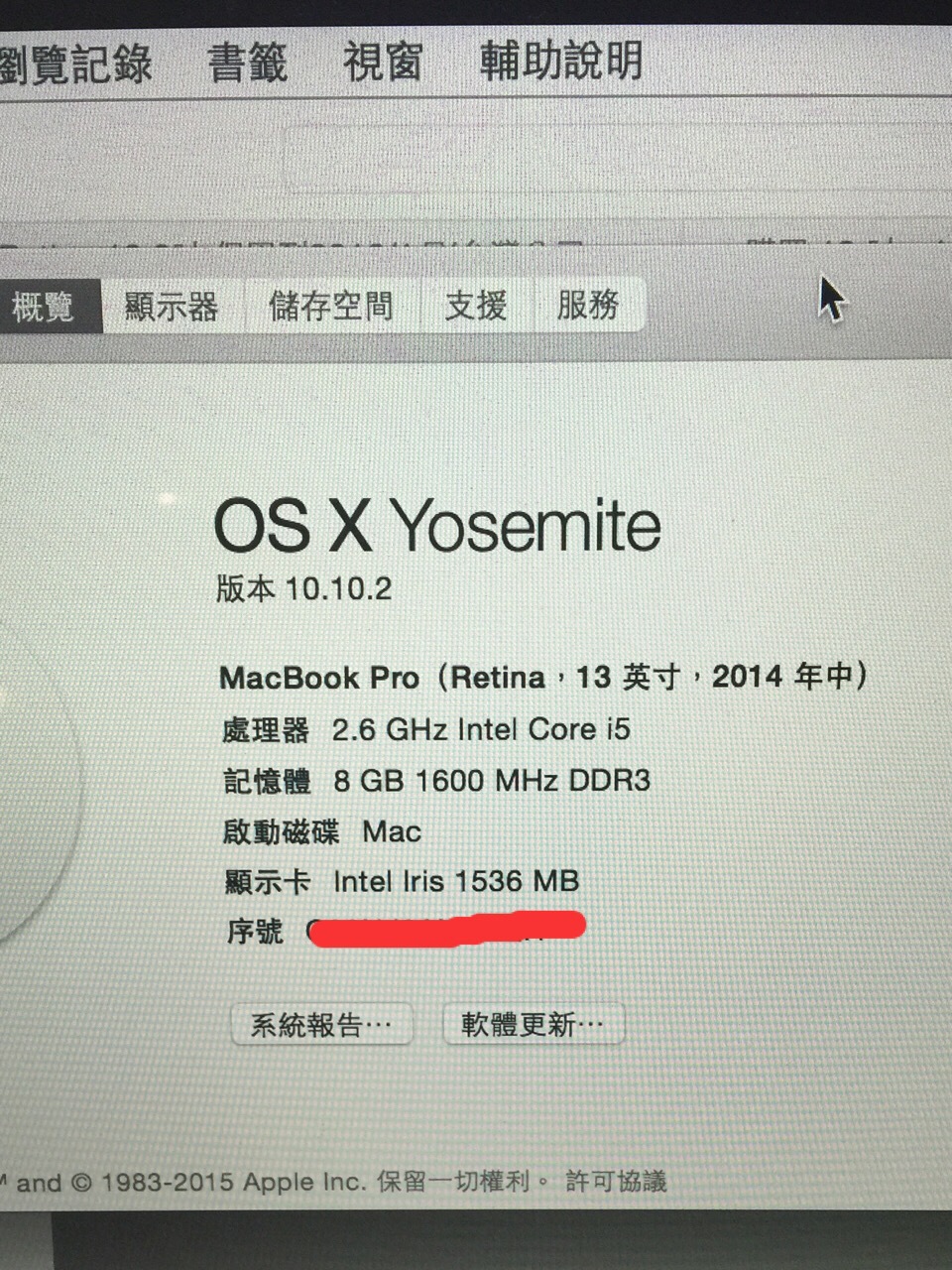Open the 書籤 menu in menu bar

pos(247,63)
